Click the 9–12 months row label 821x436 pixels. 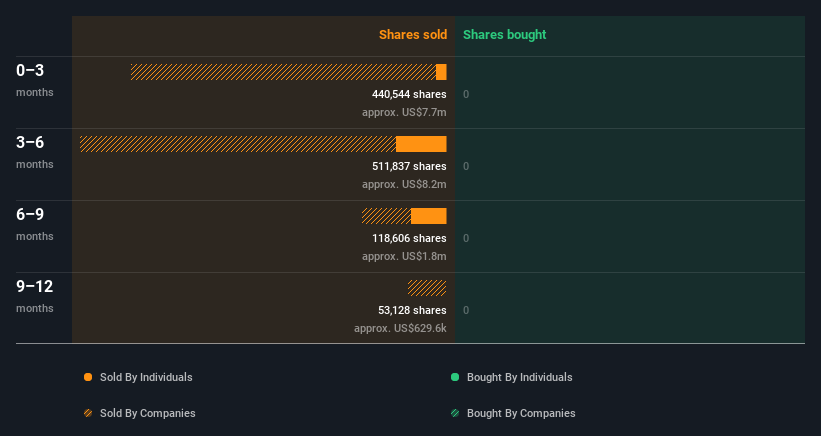[35, 296]
